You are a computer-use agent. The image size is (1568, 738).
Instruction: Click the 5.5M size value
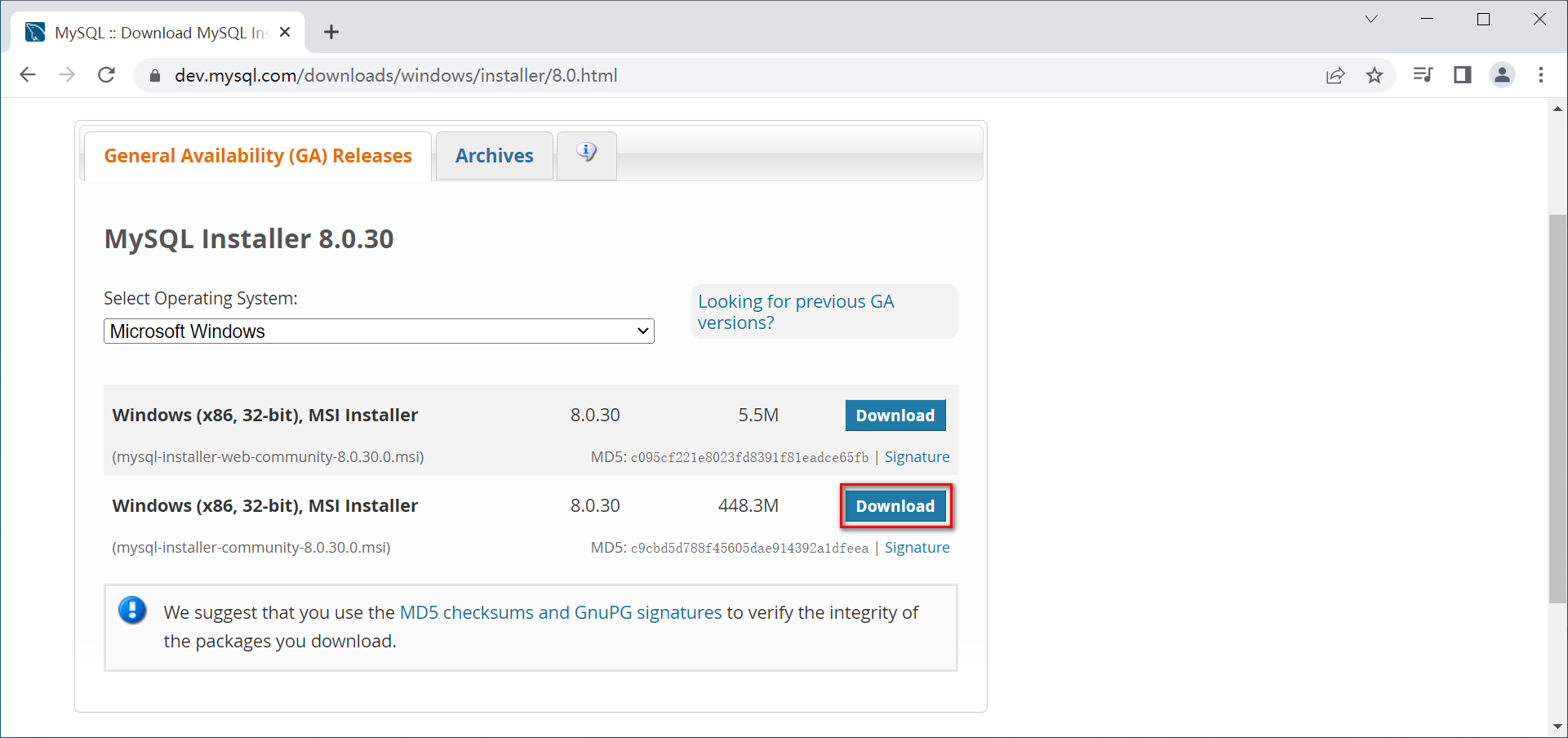coord(758,416)
